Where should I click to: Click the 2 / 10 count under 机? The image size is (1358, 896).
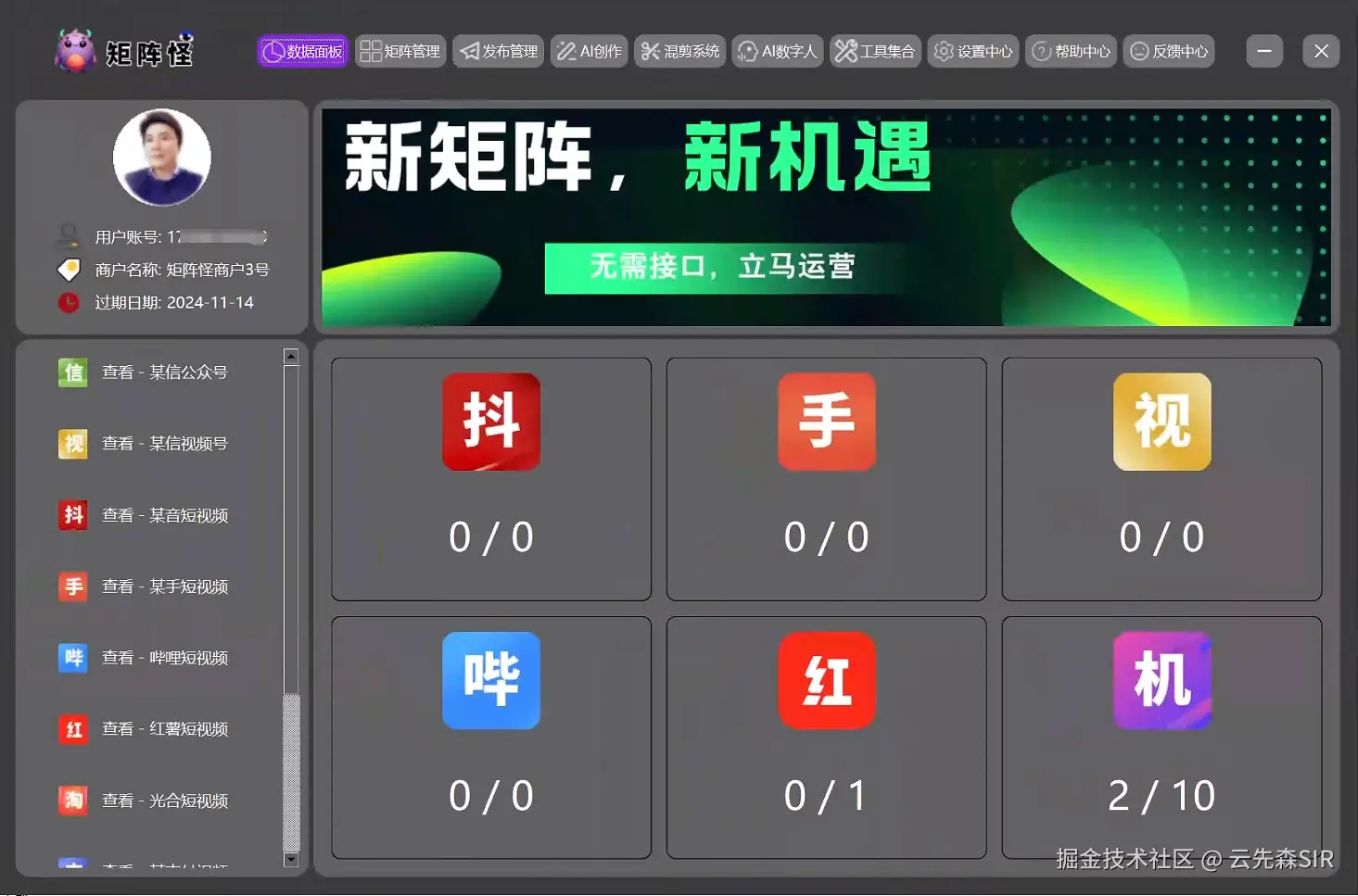pos(1161,796)
